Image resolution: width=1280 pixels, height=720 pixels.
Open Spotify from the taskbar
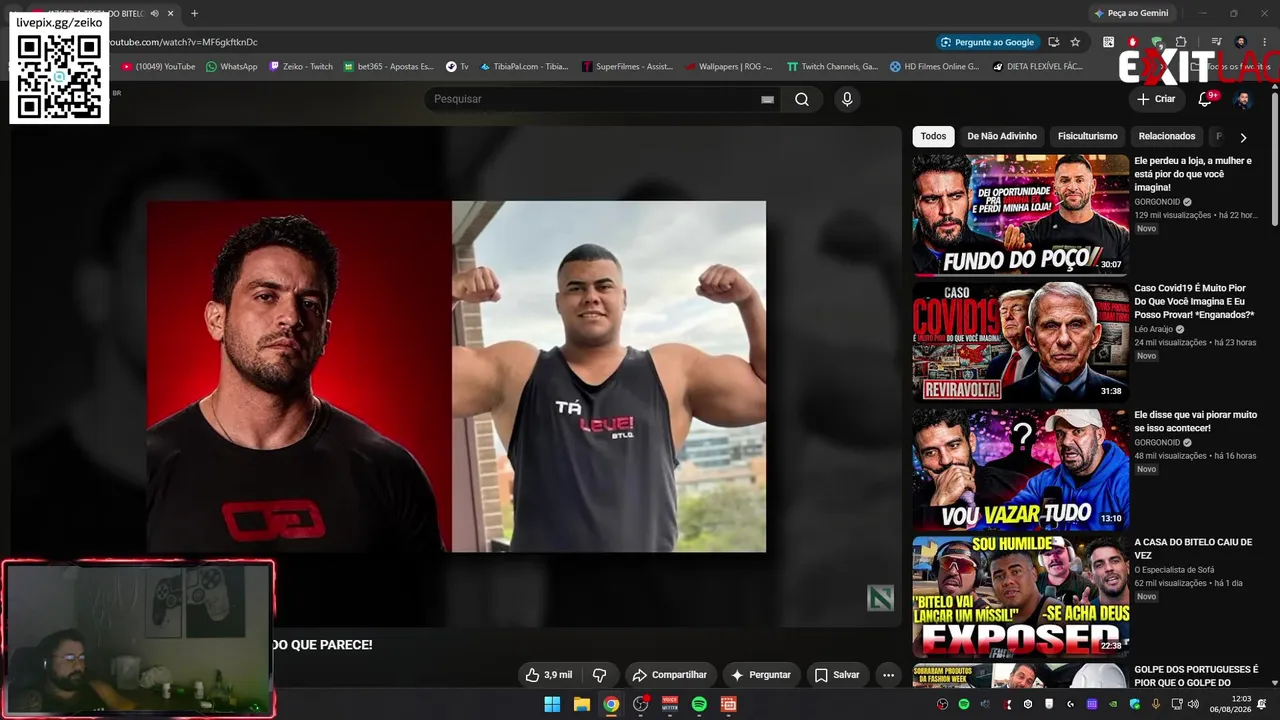[699, 704]
